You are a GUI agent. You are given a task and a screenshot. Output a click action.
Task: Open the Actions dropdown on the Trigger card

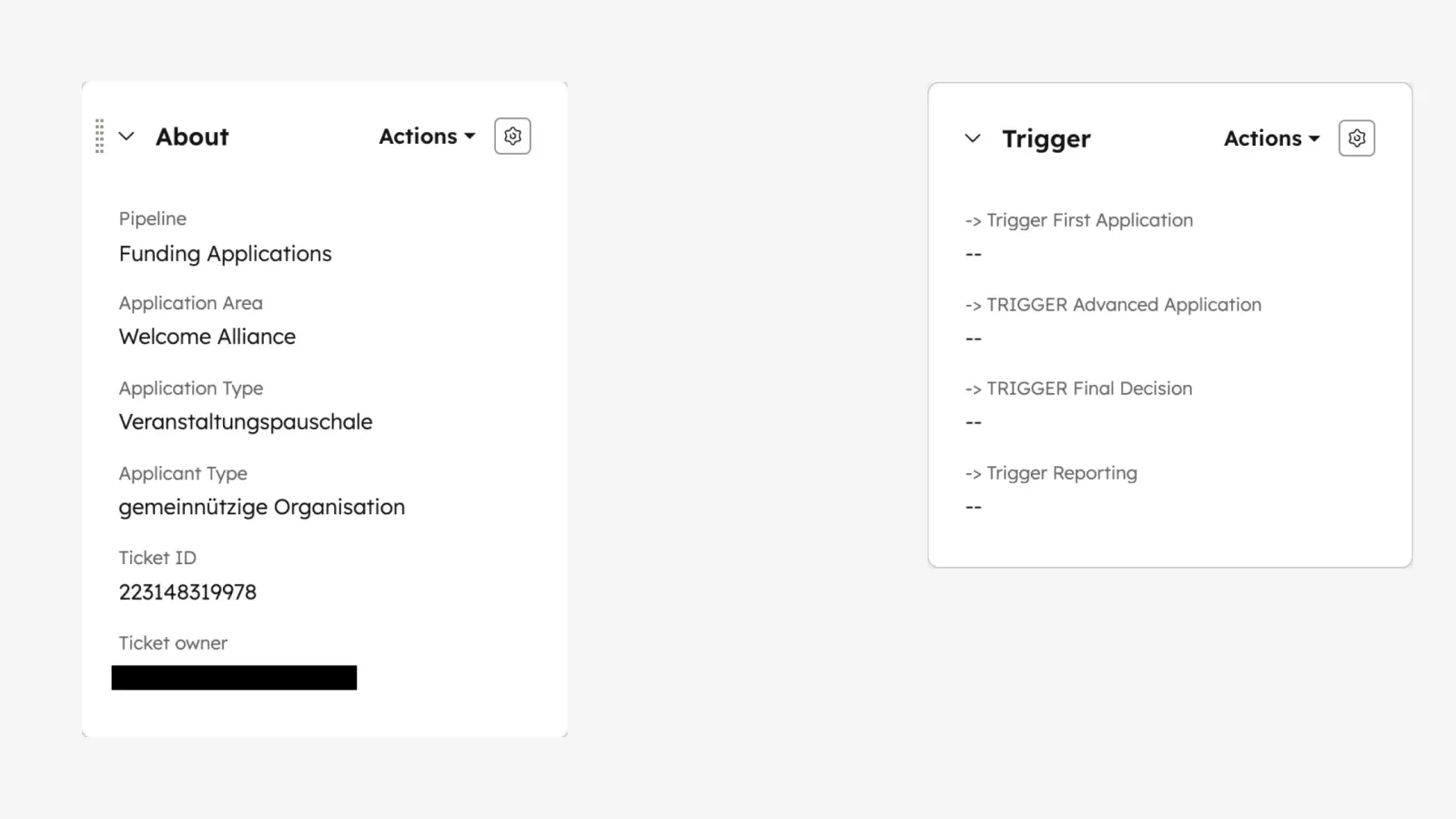click(x=1264, y=138)
